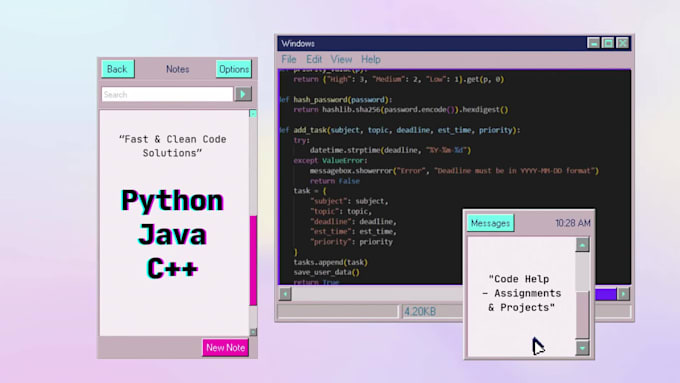Click the magenta Notes scrollbar thumb
The width and height of the screenshot is (680, 383).
click(x=253, y=260)
